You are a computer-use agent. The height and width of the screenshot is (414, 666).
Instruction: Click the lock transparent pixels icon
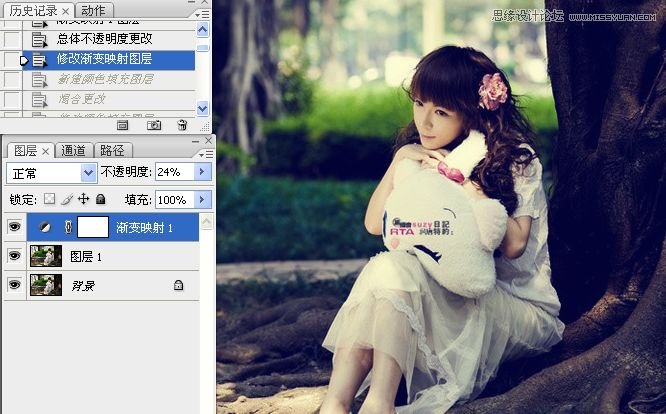coord(50,199)
